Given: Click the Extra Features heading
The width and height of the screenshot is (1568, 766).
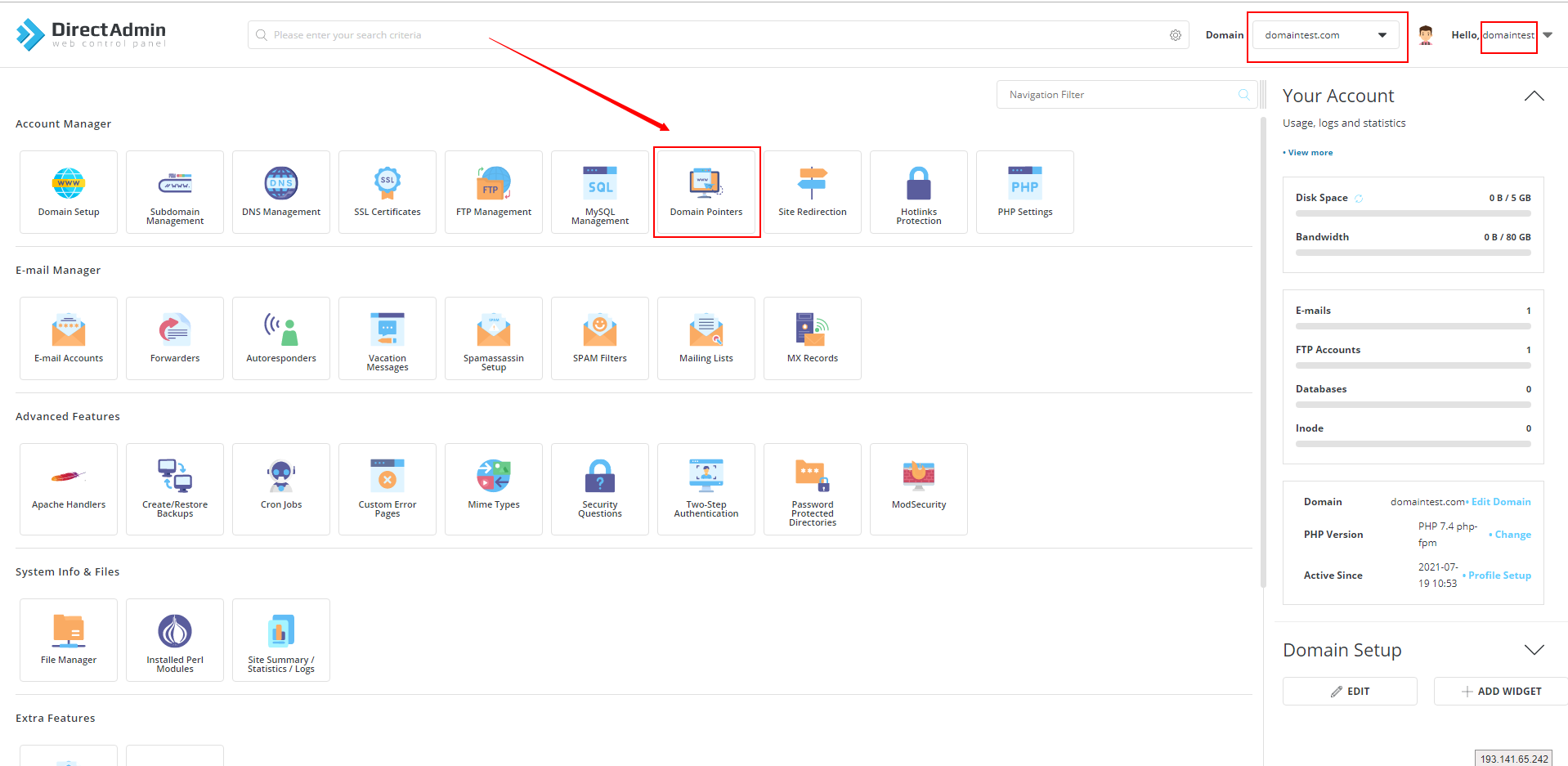Looking at the screenshot, I should tap(56, 719).
